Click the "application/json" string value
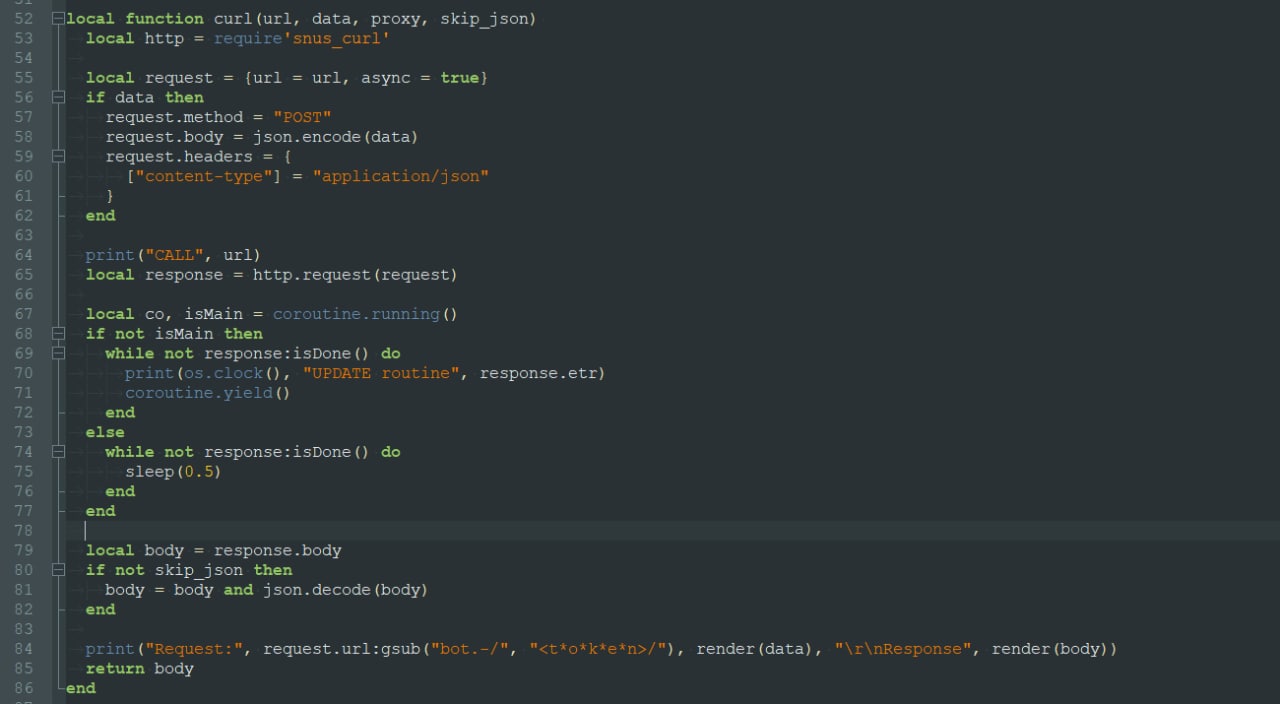Screen dimensions: 1280x704 [400, 176]
